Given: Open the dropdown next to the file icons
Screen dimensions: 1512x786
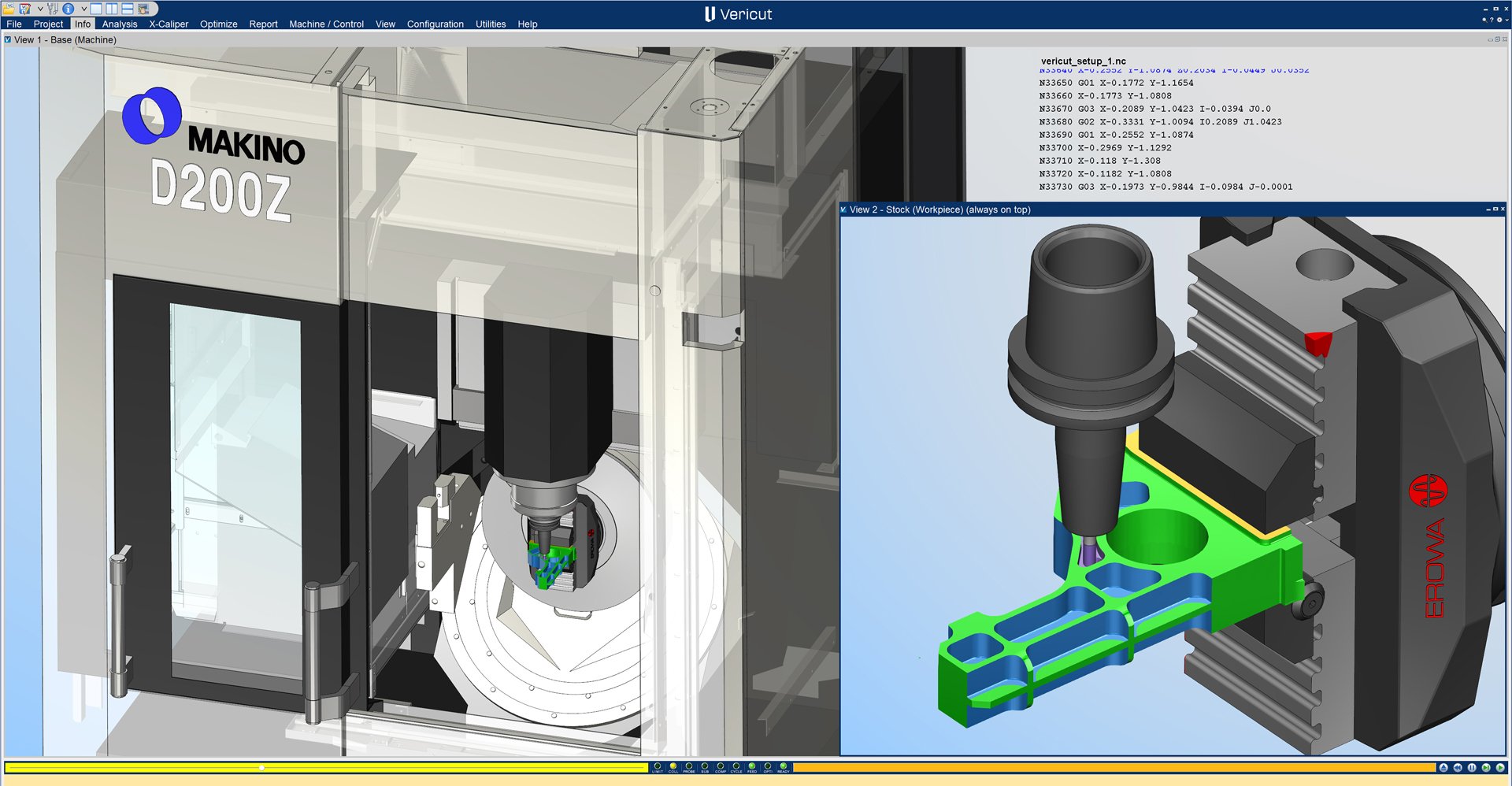Looking at the screenshot, I should coord(39,8).
